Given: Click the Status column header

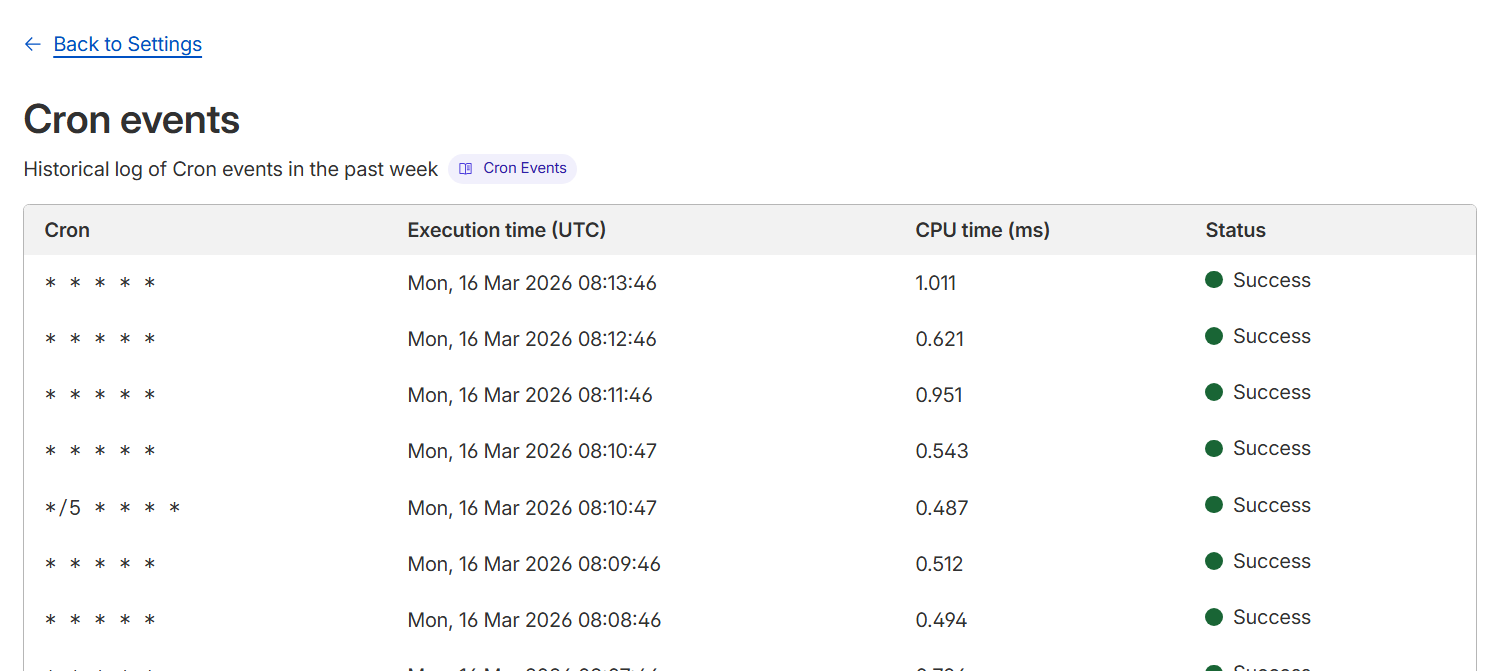Looking at the screenshot, I should click(x=1235, y=230).
